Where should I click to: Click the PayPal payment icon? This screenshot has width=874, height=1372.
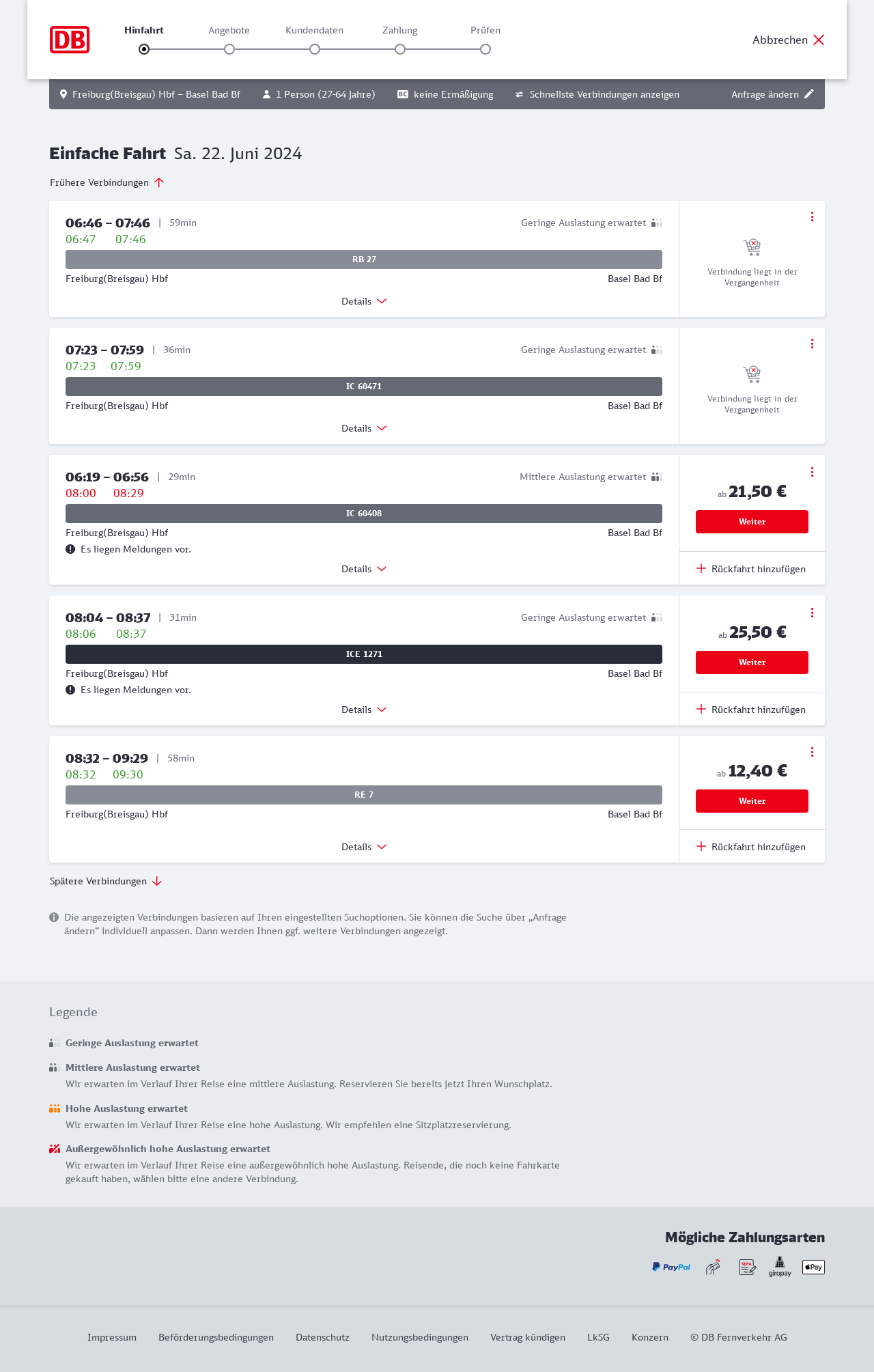(x=671, y=1267)
